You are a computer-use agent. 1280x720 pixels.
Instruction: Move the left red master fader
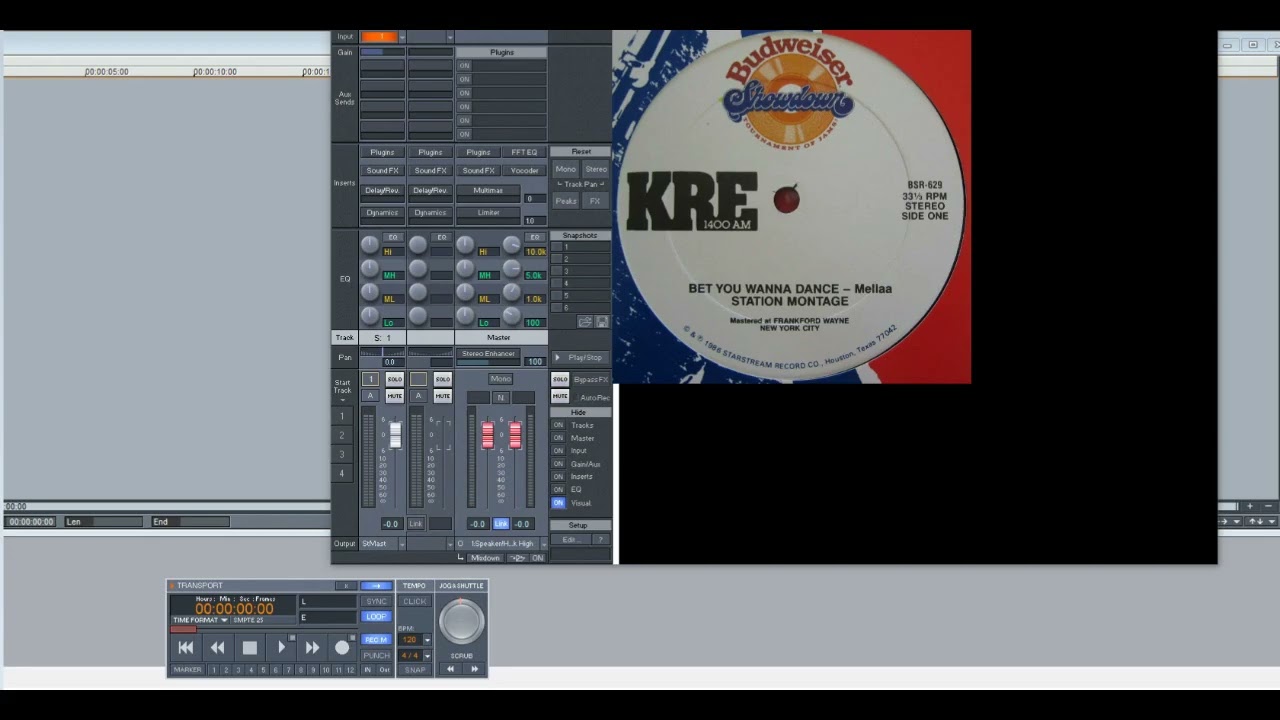click(x=488, y=435)
